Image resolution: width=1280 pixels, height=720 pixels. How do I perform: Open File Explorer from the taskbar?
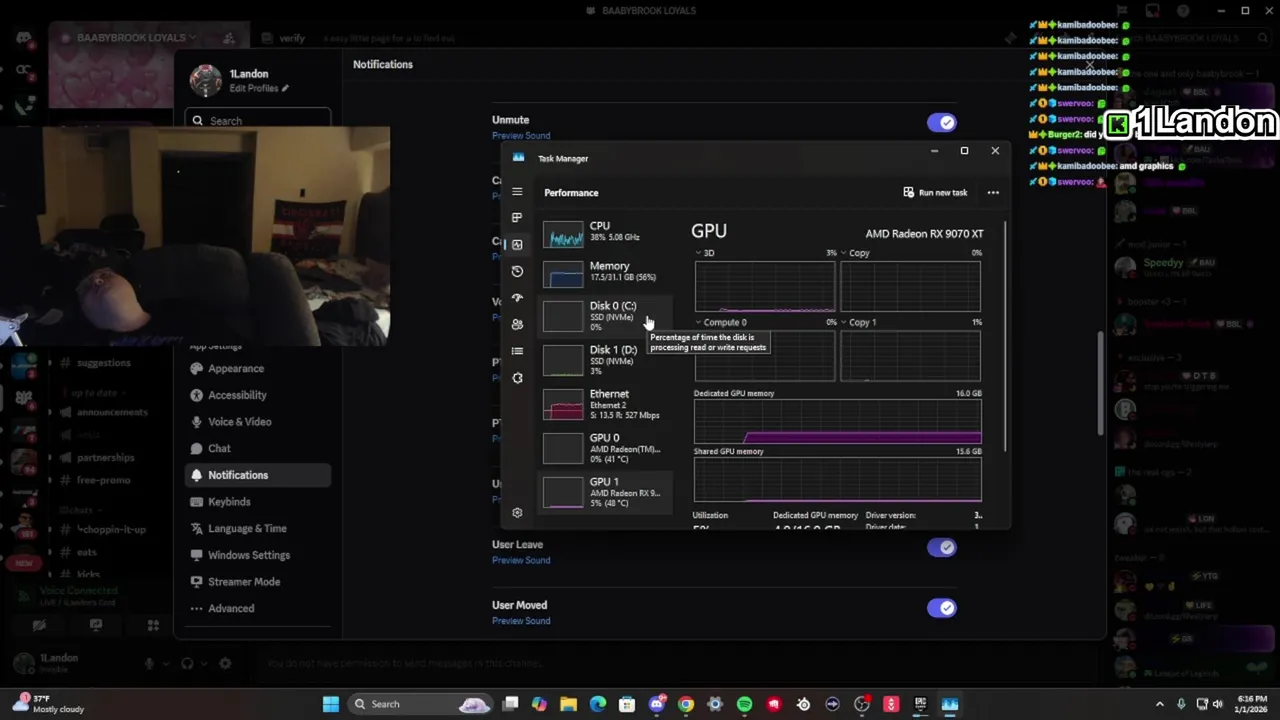(569, 704)
